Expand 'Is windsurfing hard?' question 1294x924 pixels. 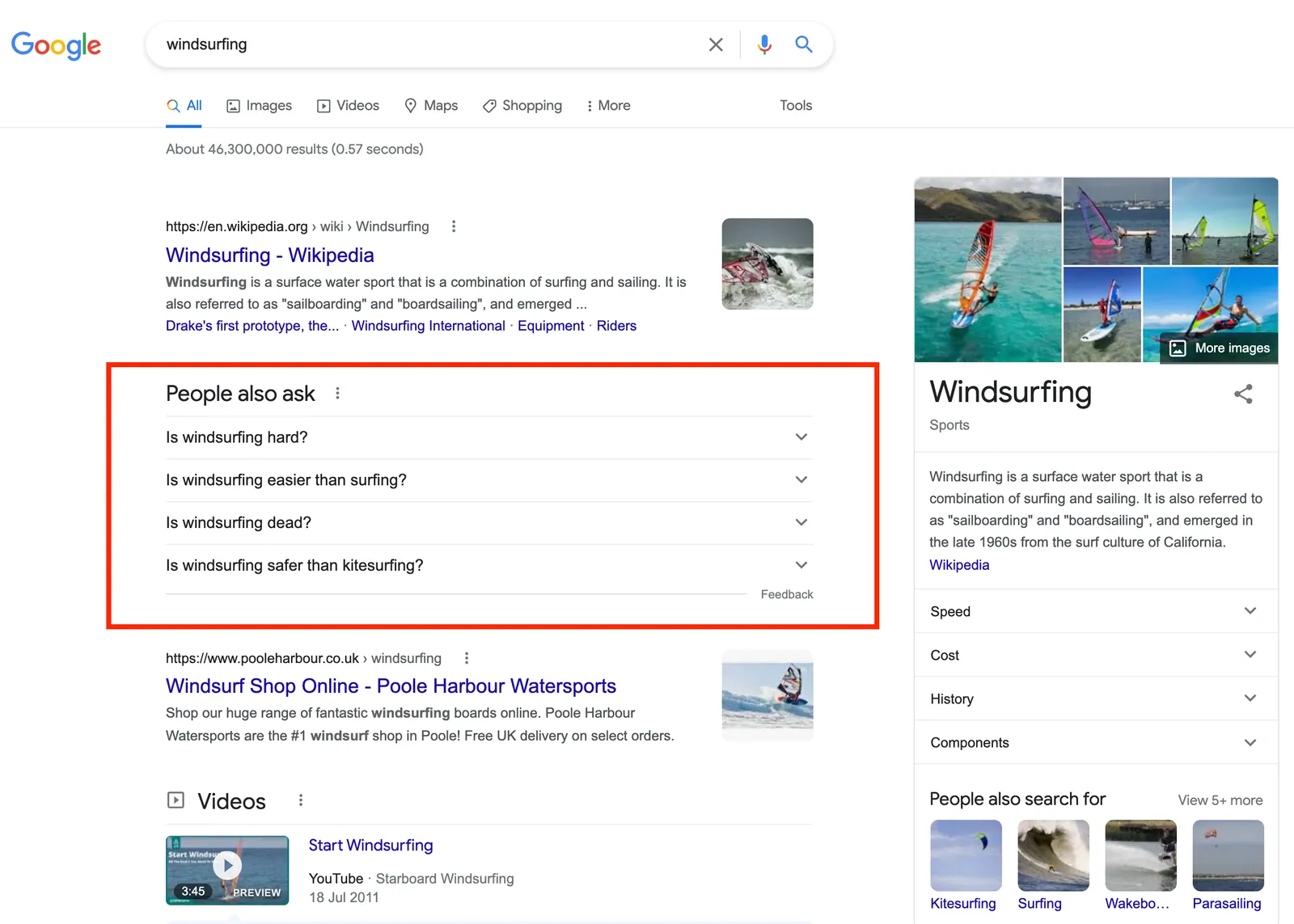point(488,437)
